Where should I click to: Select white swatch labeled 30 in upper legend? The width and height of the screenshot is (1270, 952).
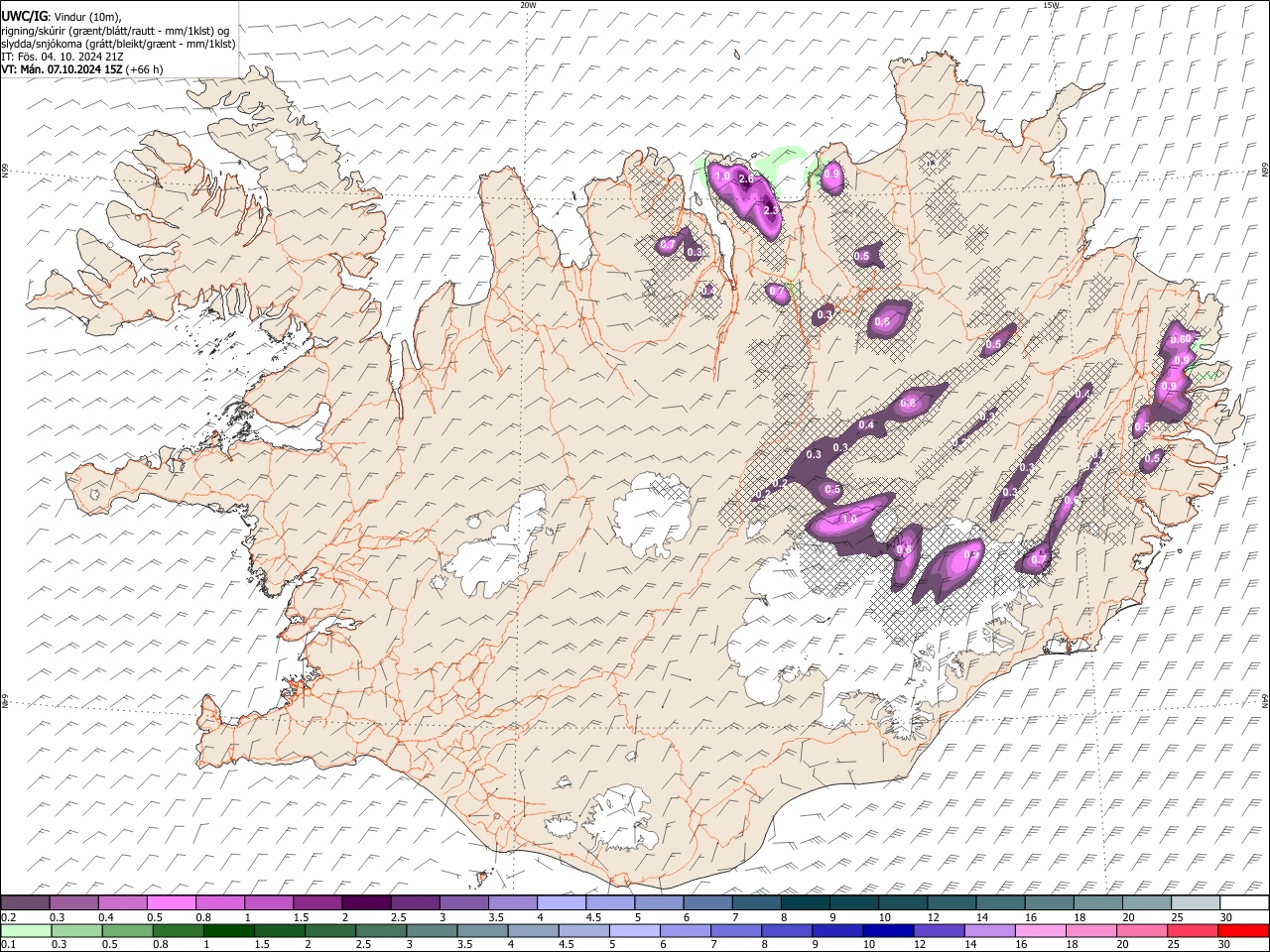coord(1243,903)
